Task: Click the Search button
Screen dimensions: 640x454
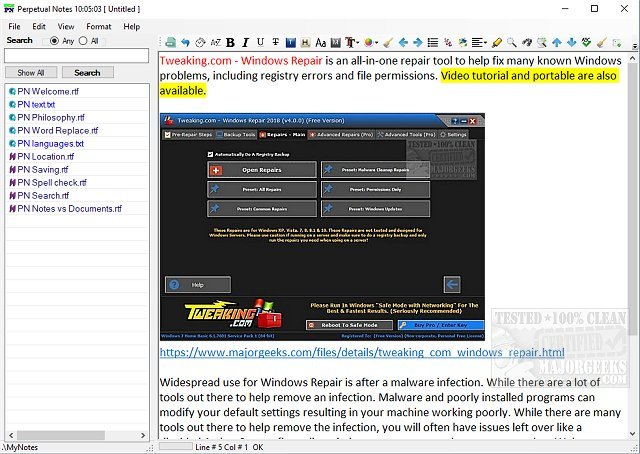Action: 87,73
